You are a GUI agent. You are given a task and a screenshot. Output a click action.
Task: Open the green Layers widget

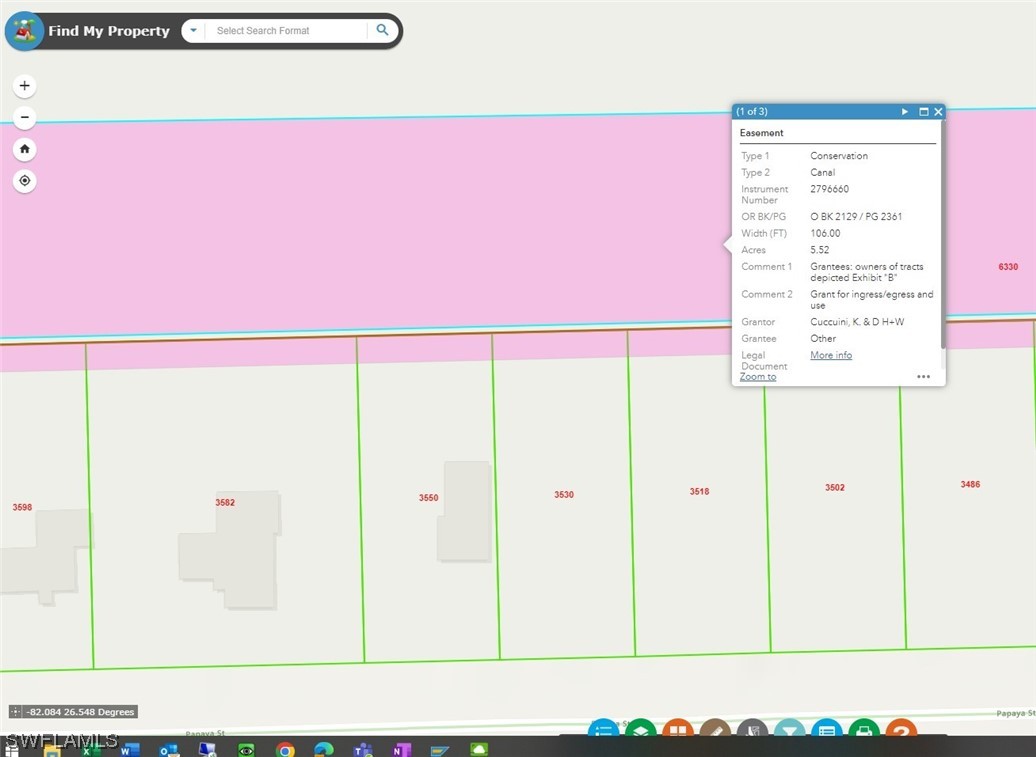point(641,730)
